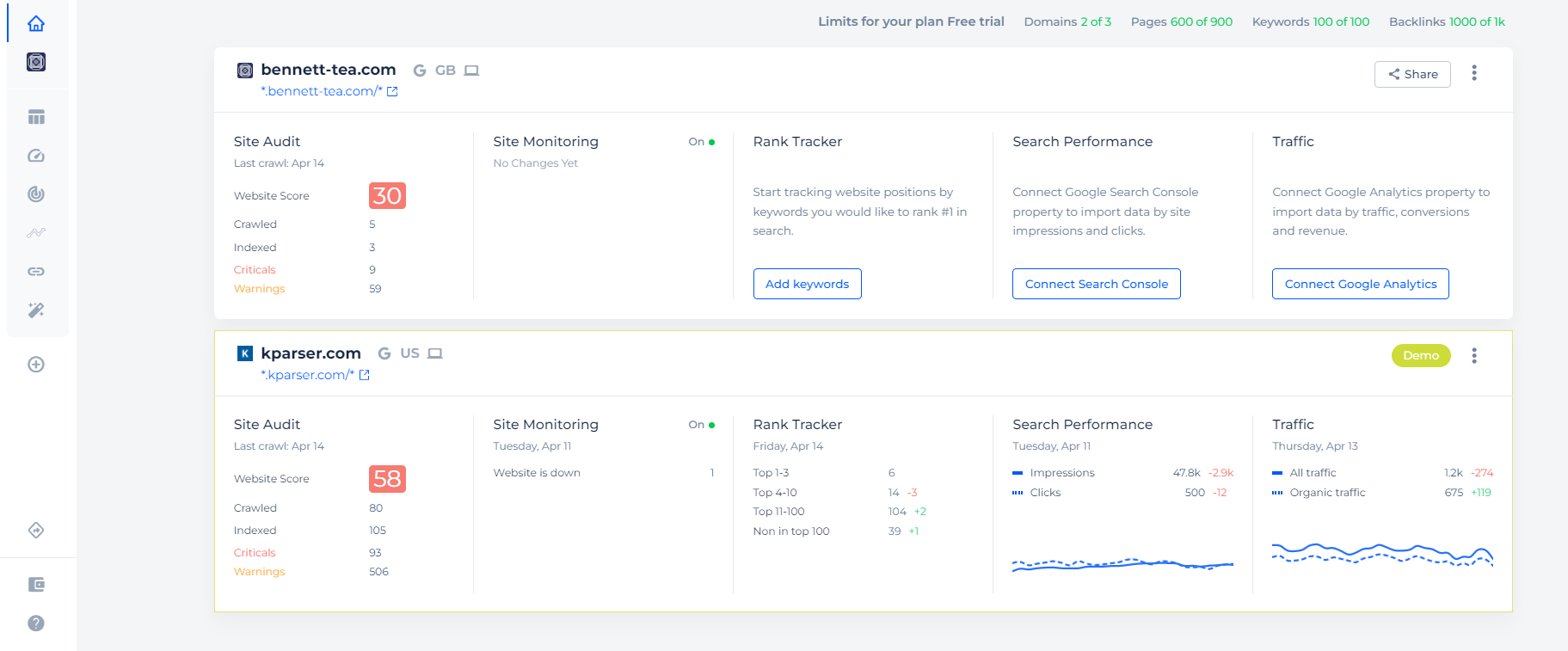The image size is (1568, 651).
Task: Click 'Keywords 100 of 100' plan limit
Action: pyautogui.click(x=1311, y=21)
